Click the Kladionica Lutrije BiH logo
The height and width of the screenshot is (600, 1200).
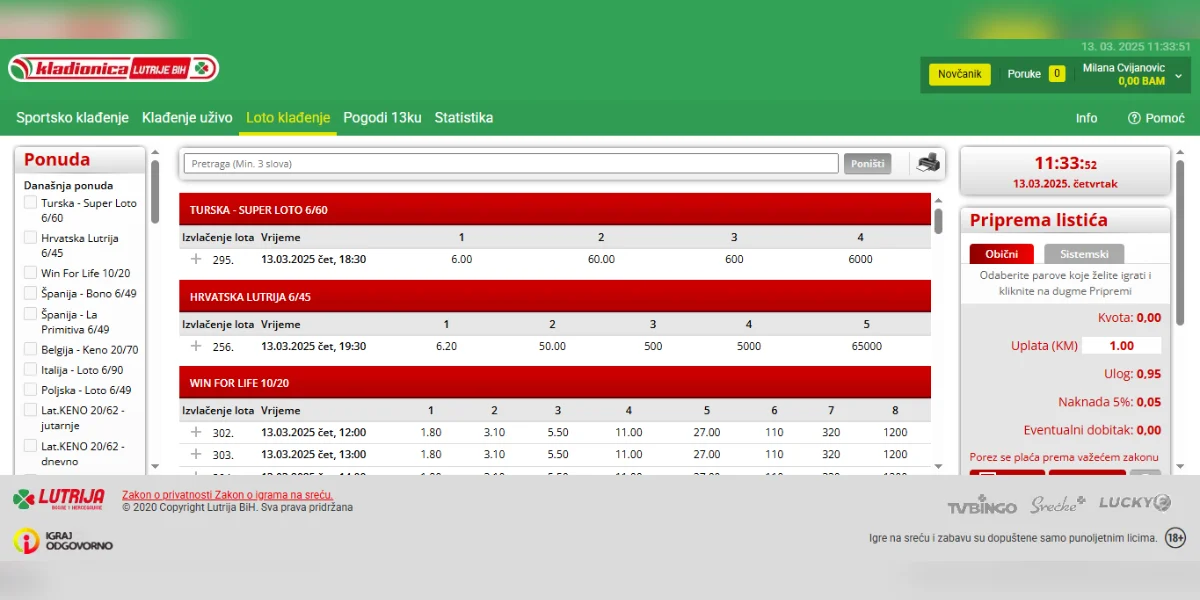113,69
